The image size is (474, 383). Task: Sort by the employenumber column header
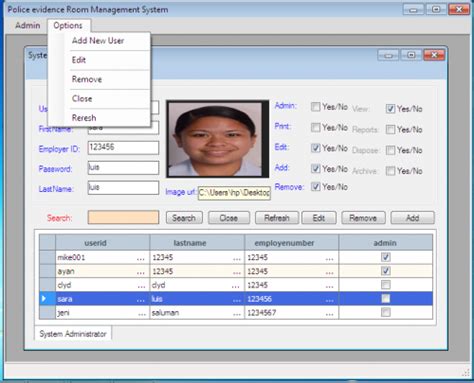[292, 243]
